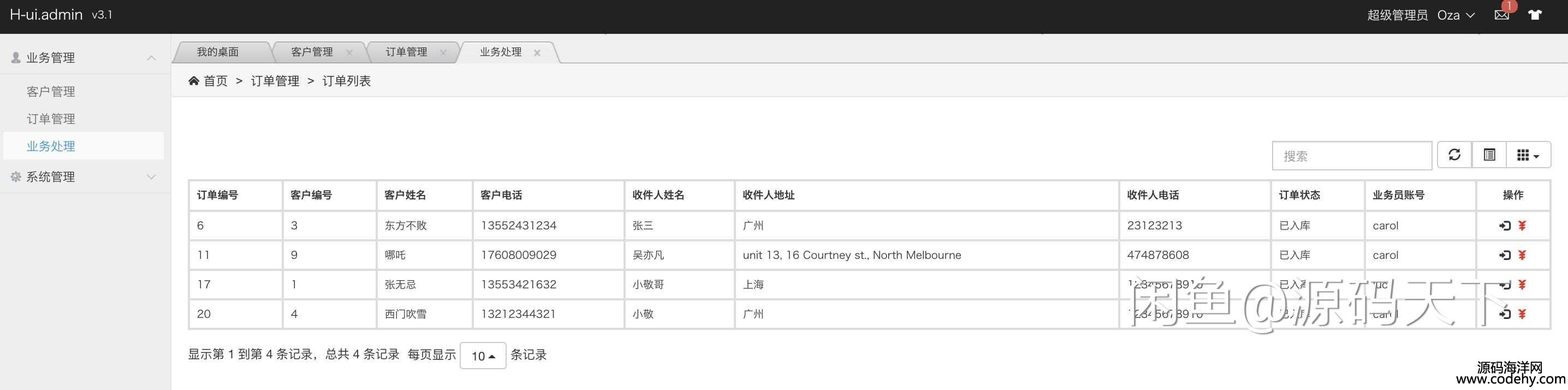Screen dimensions: 1568x390
Task: Switch to the 我的桌面 tab
Action: pos(217,52)
